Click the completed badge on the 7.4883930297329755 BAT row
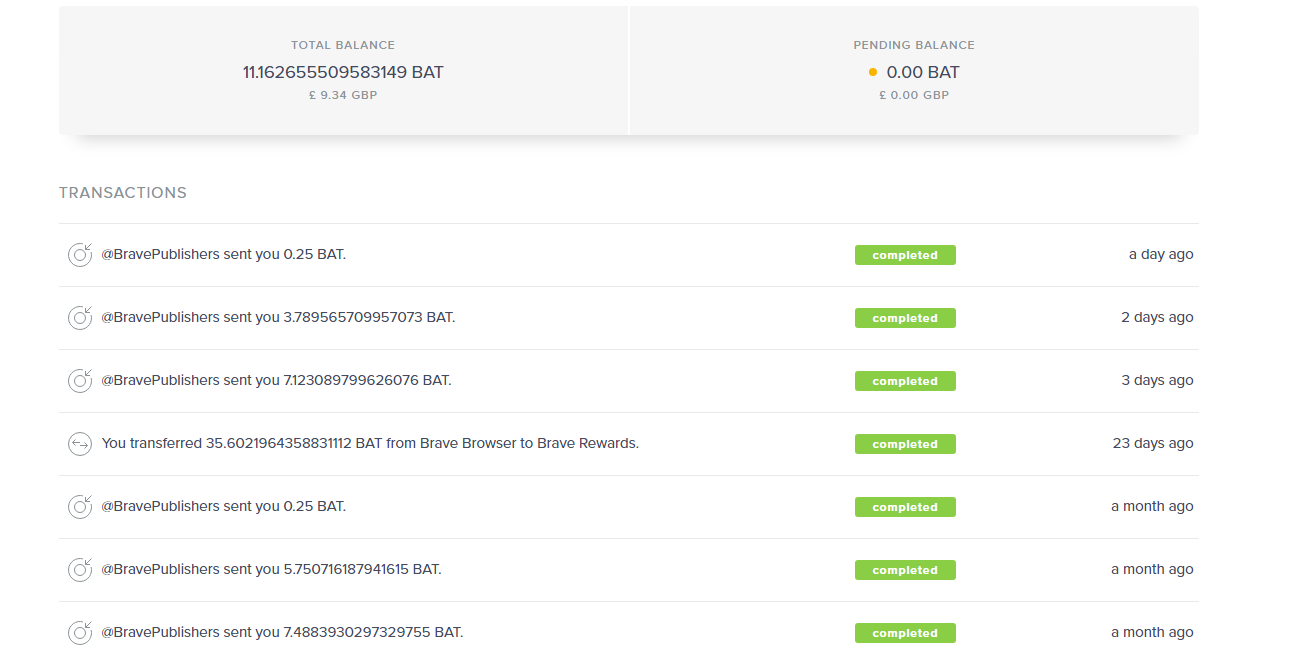This screenshot has height=655, width=1293. click(905, 633)
